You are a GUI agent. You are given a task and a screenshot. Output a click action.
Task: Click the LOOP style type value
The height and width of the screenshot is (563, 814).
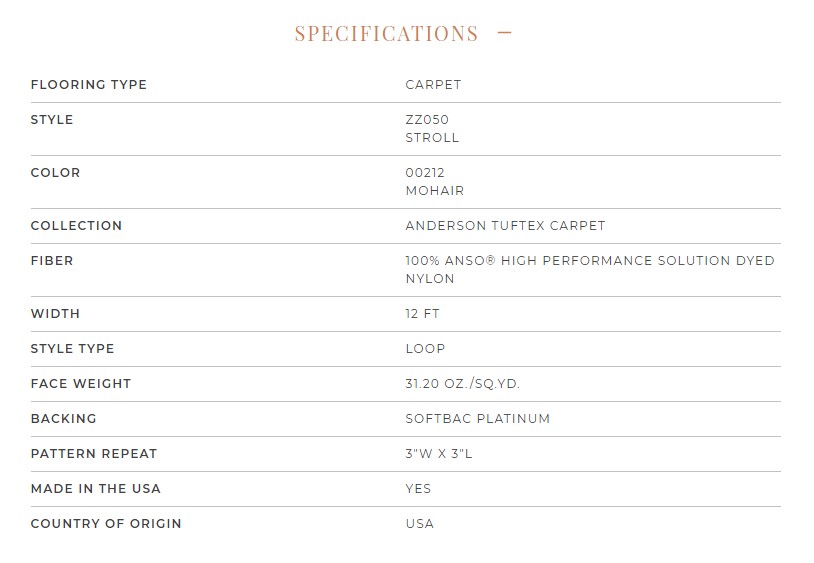[425, 349]
